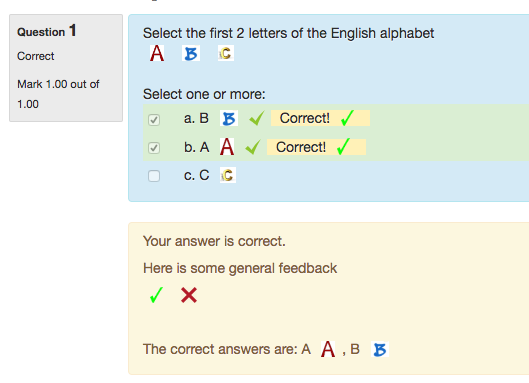This screenshot has height=383, width=529.
Task: Toggle the checkbox for option a. B
Action: [154, 119]
